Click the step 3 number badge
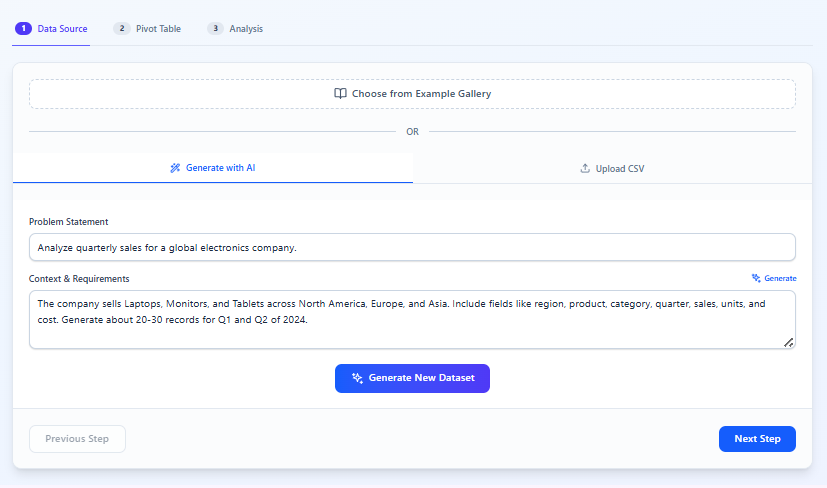Image resolution: width=827 pixels, height=488 pixels. click(215, 29)
